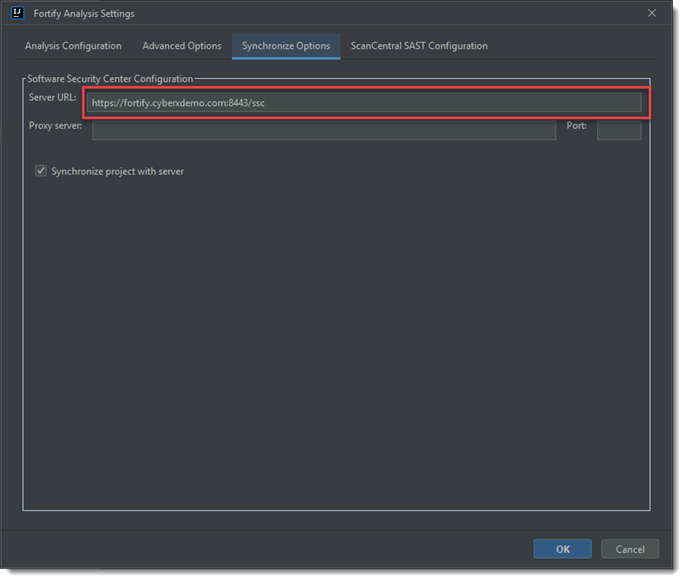Click the Server URL label
The width and height of the screenshot is (685, 581).
coord(52,97)
